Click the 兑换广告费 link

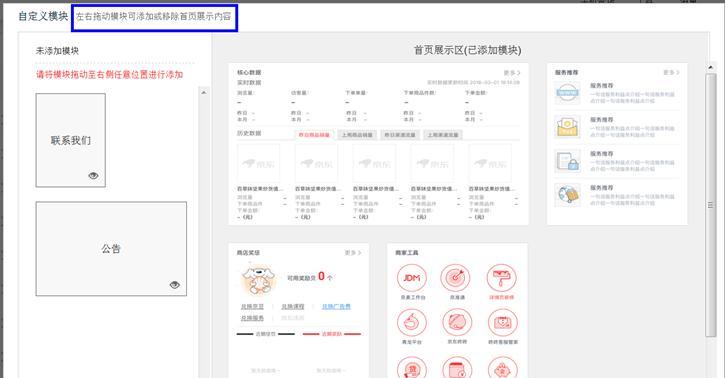(x=336, y=306)
